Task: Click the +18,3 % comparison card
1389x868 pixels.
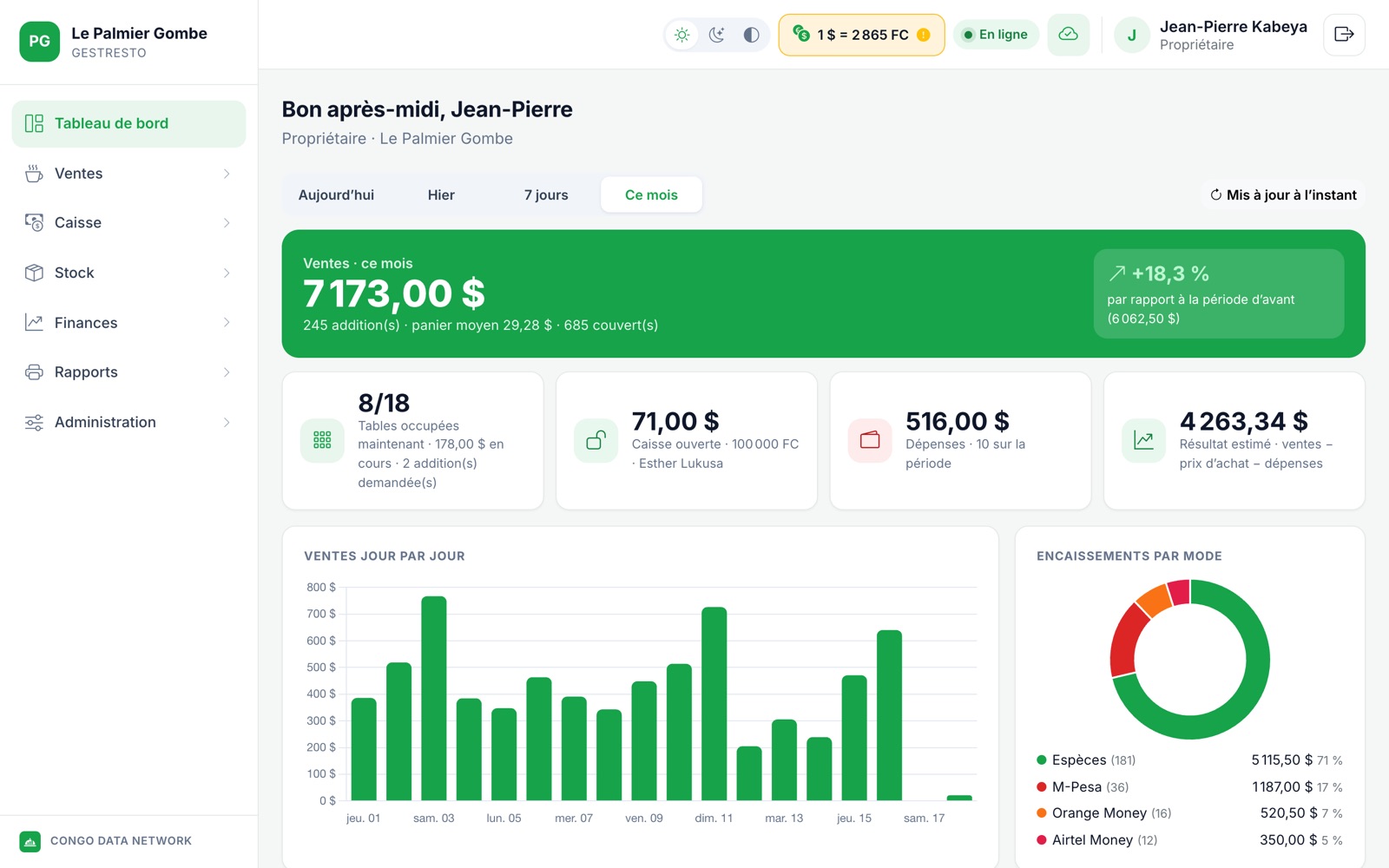Action: coord(1219,293)
